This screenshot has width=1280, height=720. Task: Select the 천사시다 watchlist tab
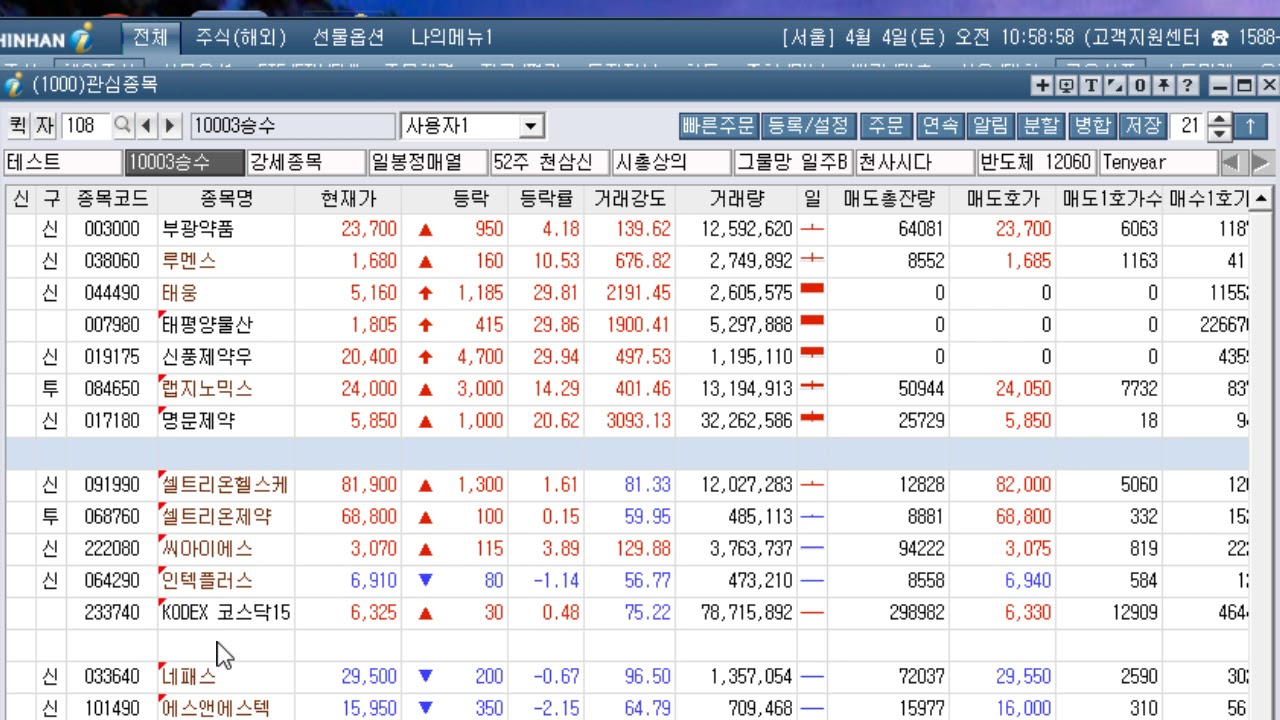[915, 162]
